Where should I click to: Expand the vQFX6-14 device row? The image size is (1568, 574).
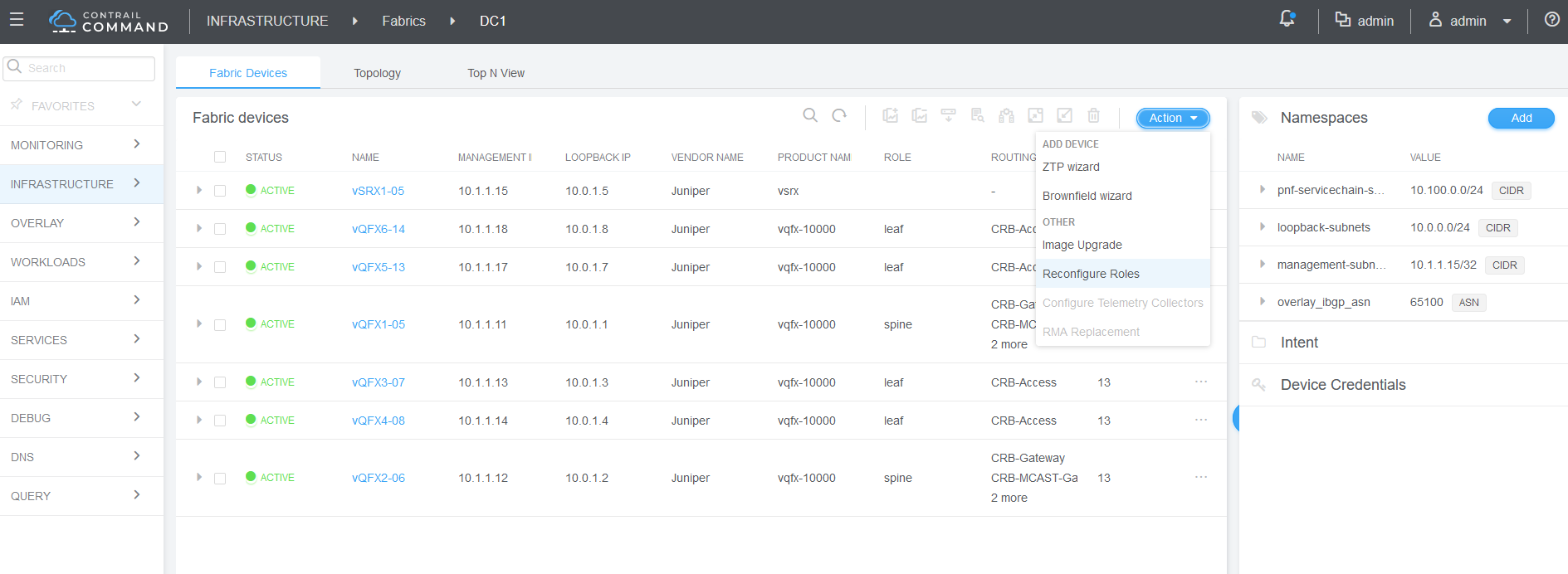click(199, 228)
